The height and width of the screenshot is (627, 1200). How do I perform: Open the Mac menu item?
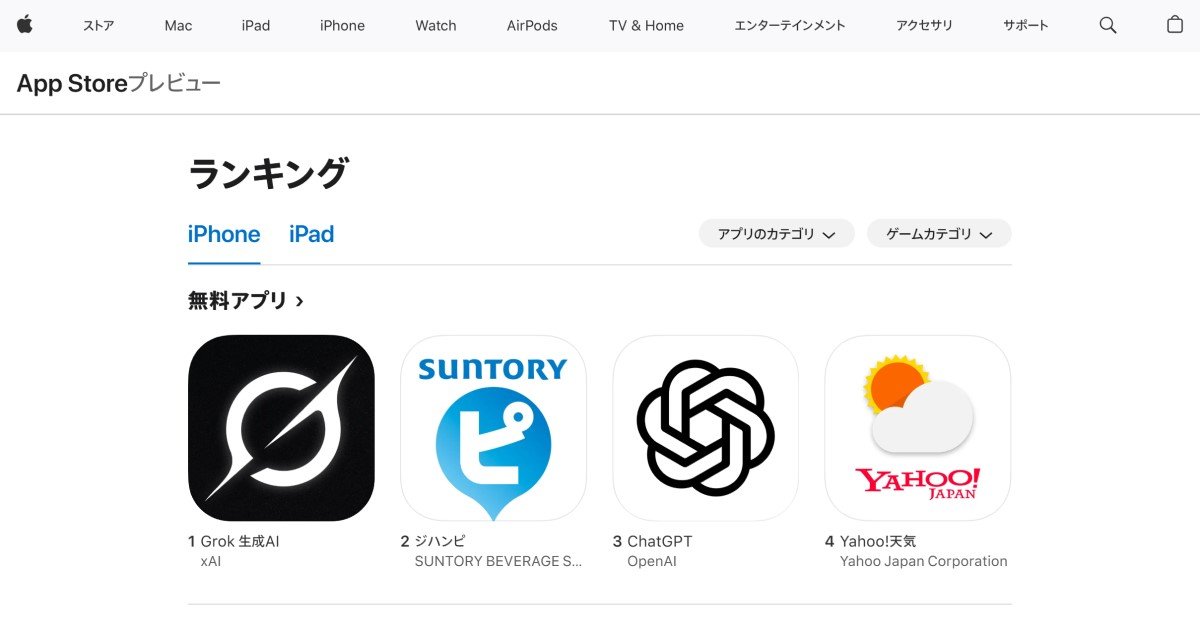[178, 26]
